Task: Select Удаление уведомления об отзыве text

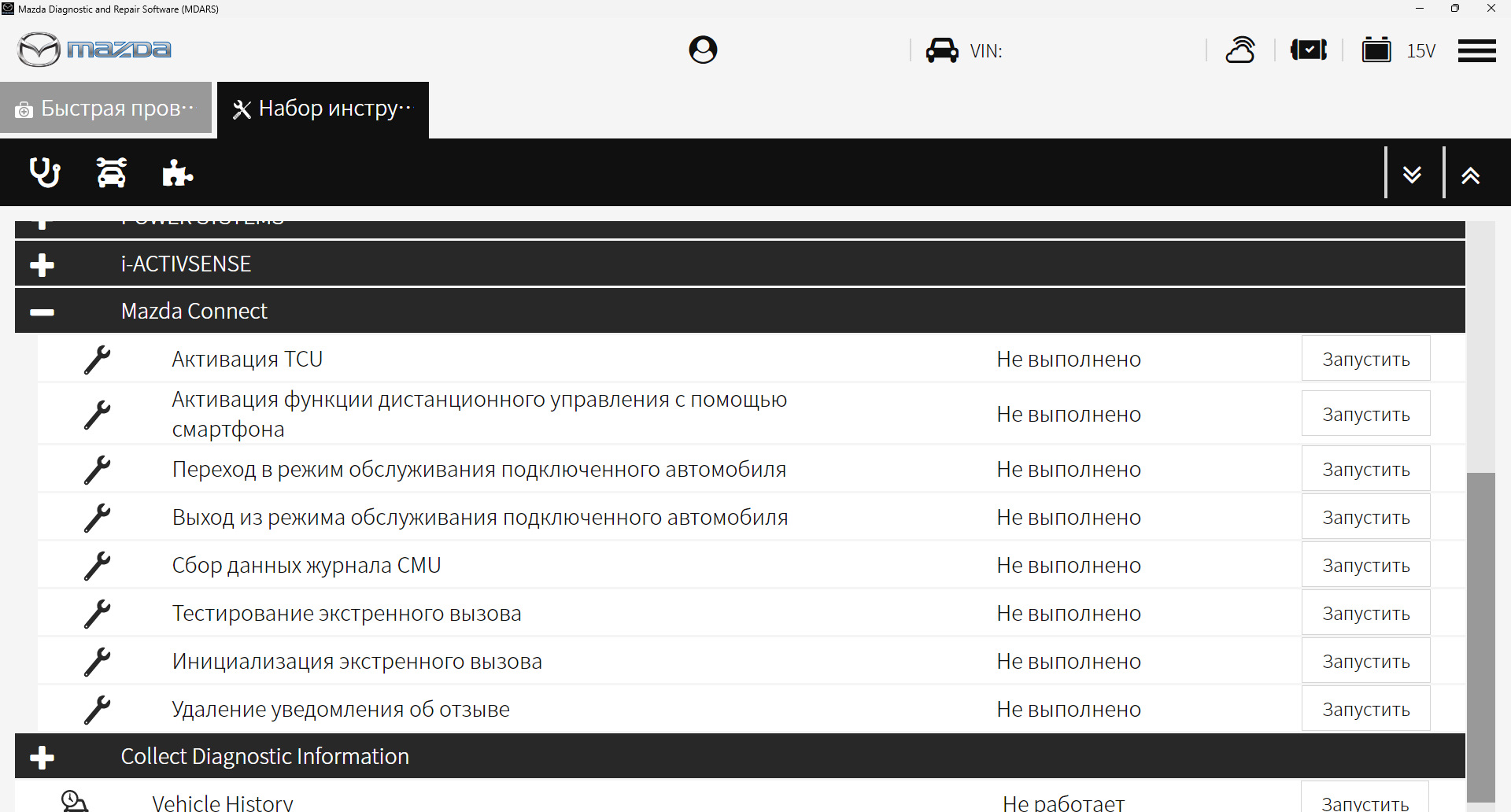Action: (x=341, y=709)
